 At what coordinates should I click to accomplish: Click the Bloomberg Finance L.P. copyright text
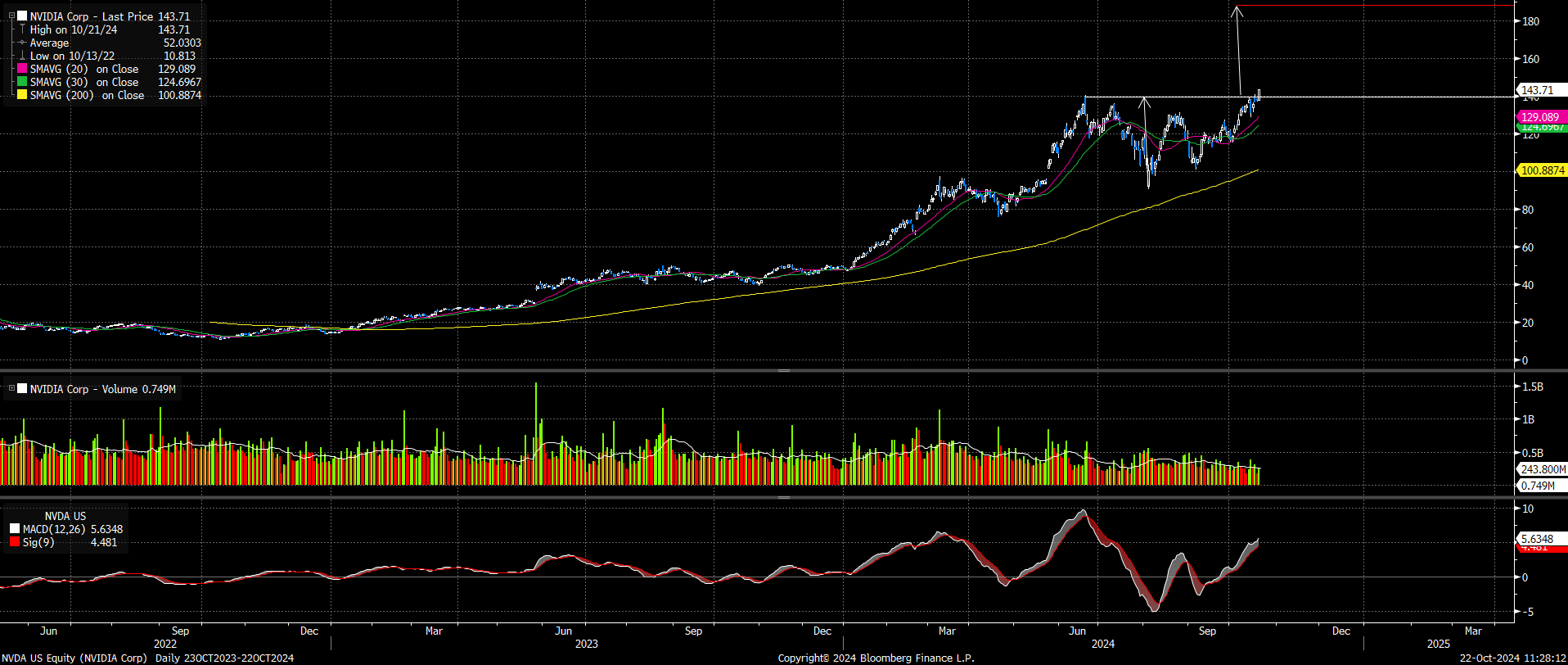[876, 658]
